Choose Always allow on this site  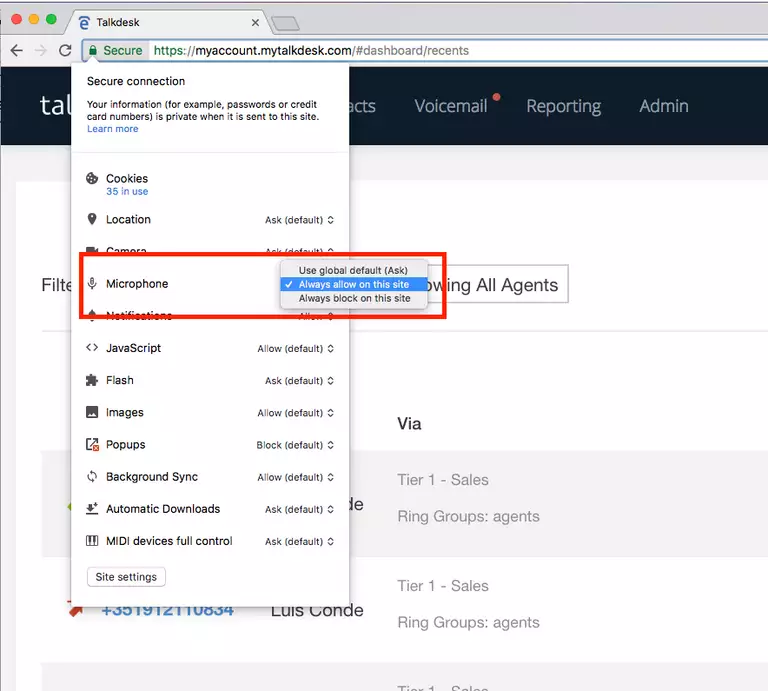(x=353, y=285)
